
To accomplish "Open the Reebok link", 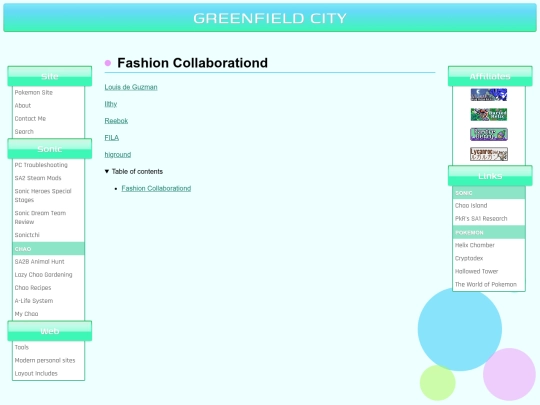I will (x=116, y=121).
